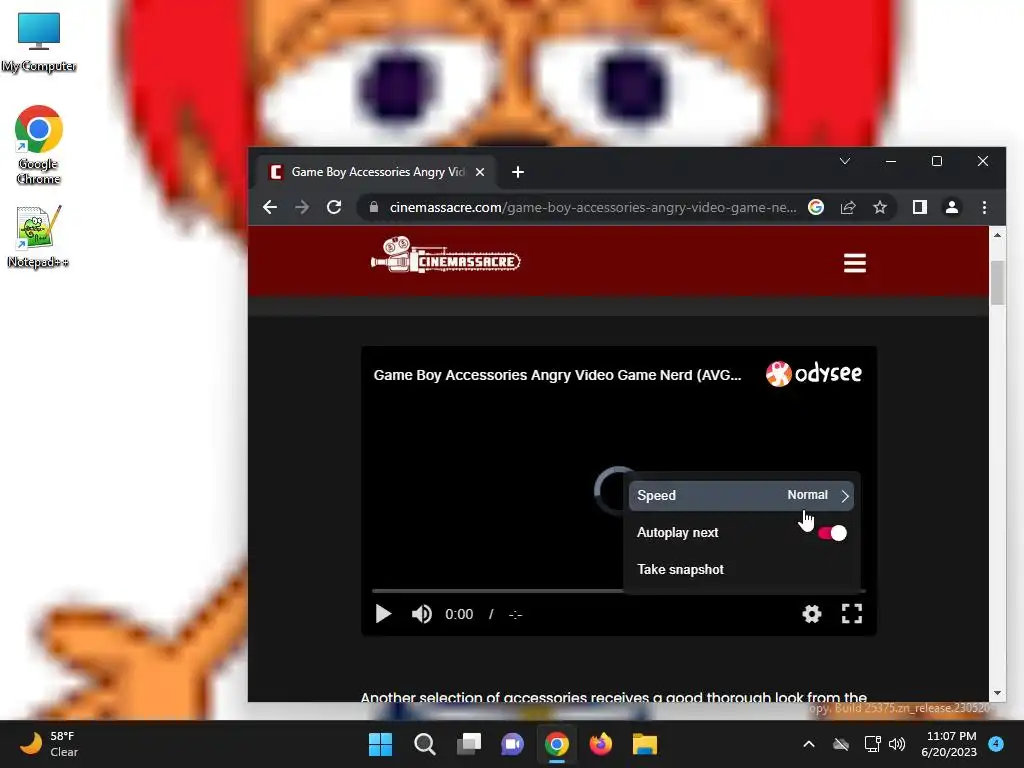Viewport: 1024px width, 768px height.
Task: Open the Speed submenu
Action: (x=741, y=496)
